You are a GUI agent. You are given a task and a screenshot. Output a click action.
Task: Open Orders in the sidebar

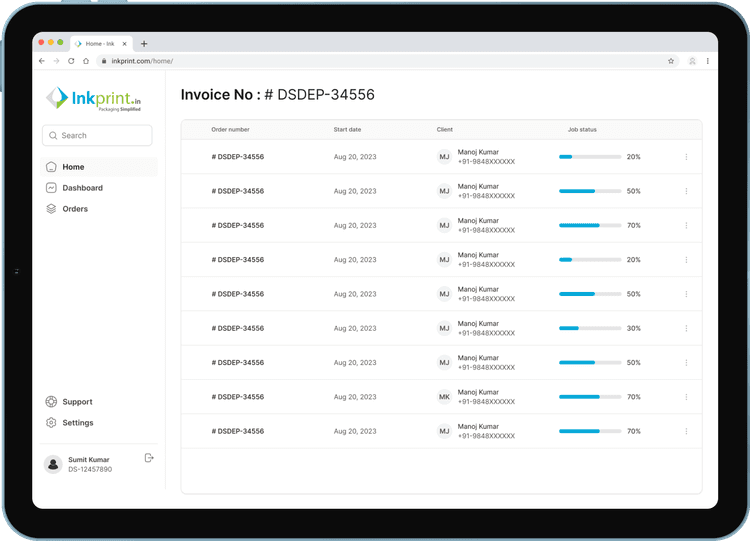pos(74,209)
